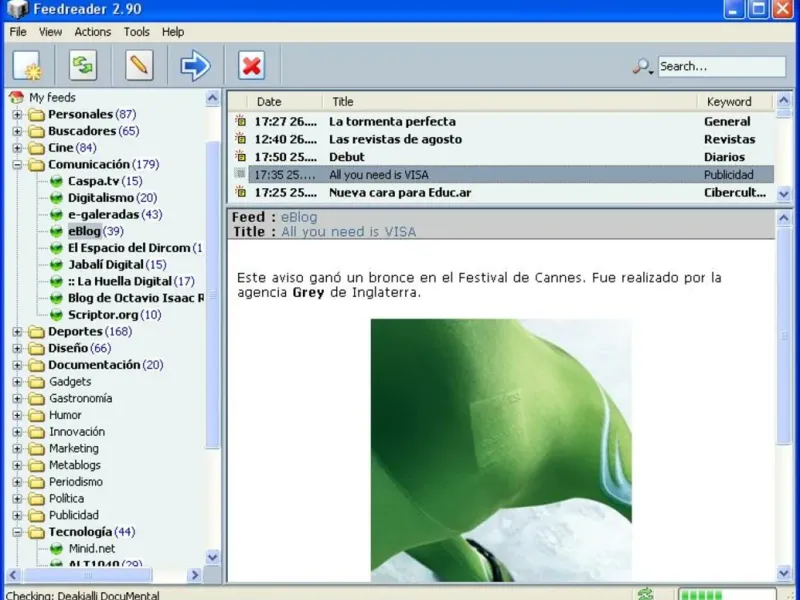The height and width of the screenshot is (600, 800).
Task: Select the Política folder label
Action: coord(66,498)
